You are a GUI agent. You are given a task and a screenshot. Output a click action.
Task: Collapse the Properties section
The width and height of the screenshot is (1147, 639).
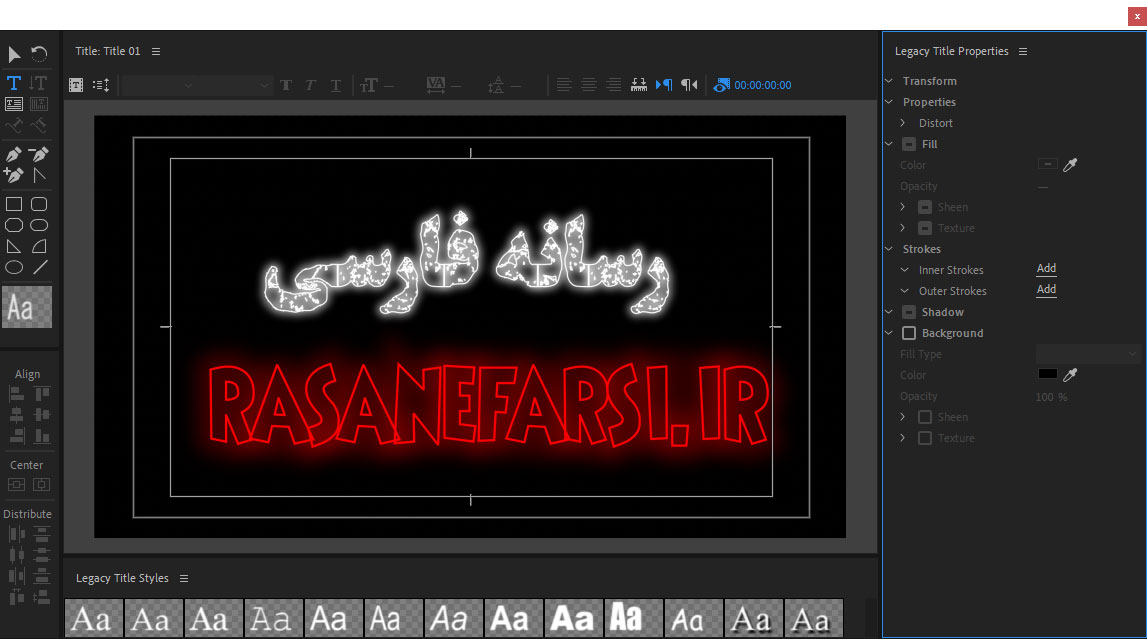[889, 102]
